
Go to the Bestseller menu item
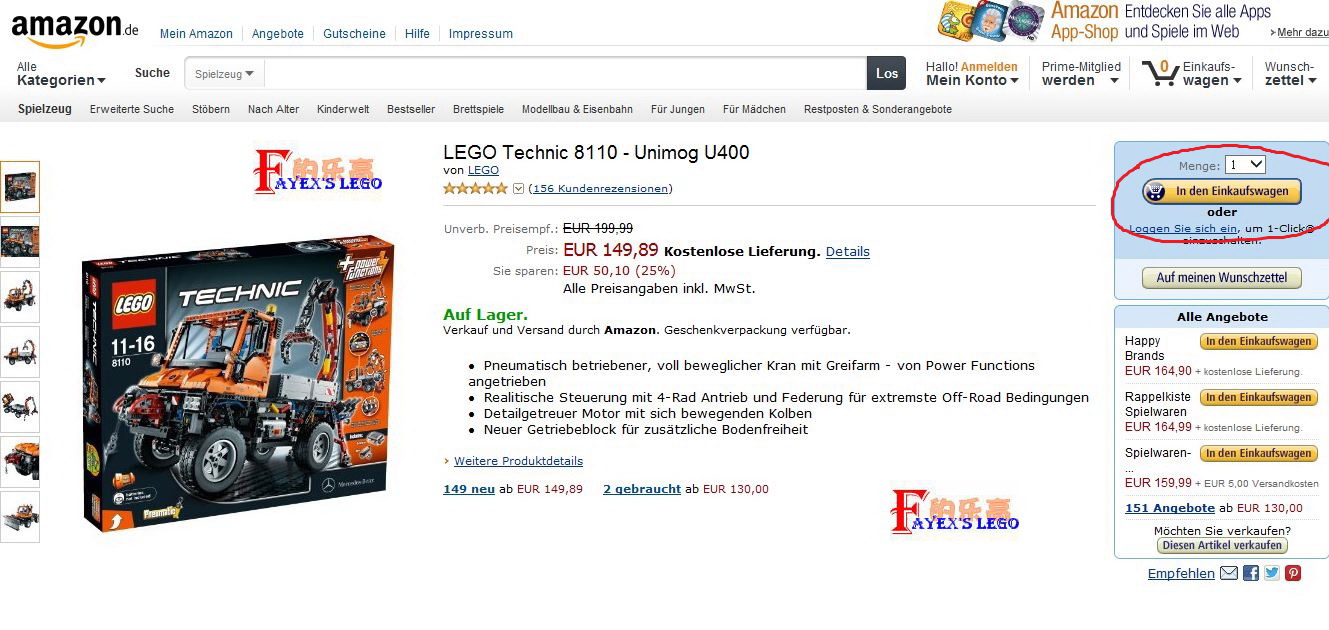point(411,109)
